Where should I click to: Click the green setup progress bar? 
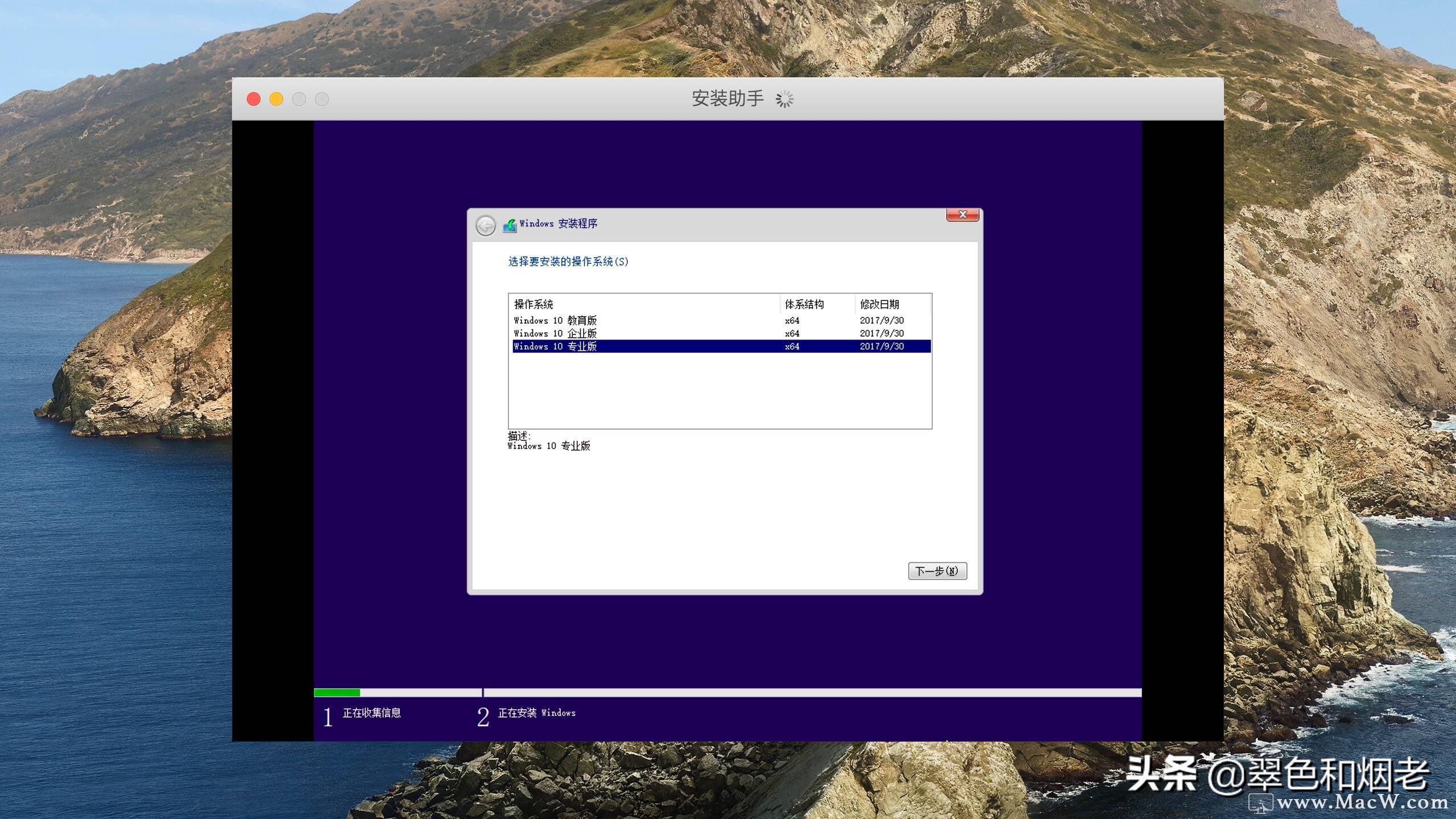tap(337, 692)
